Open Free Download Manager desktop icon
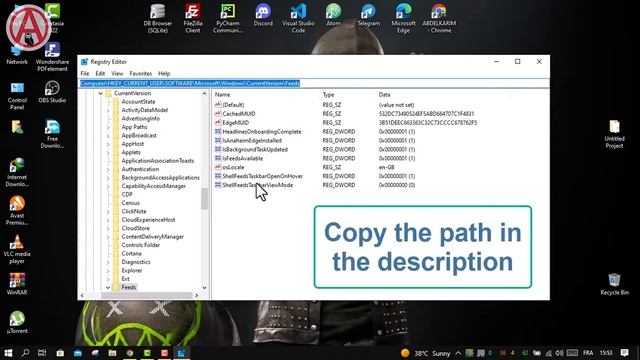Image resolution: width=640 pixels, height=360 pixels. [52, 134]
